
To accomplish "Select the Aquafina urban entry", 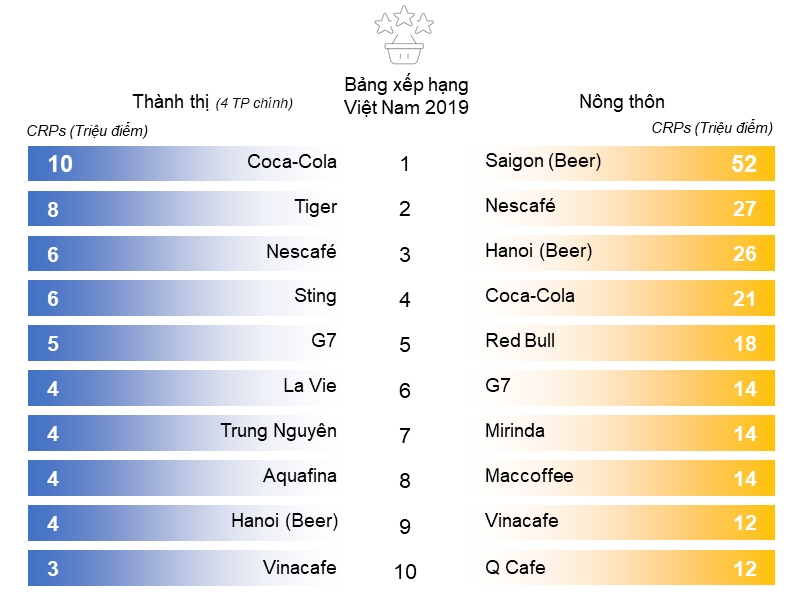I will [x=183, y=479].
